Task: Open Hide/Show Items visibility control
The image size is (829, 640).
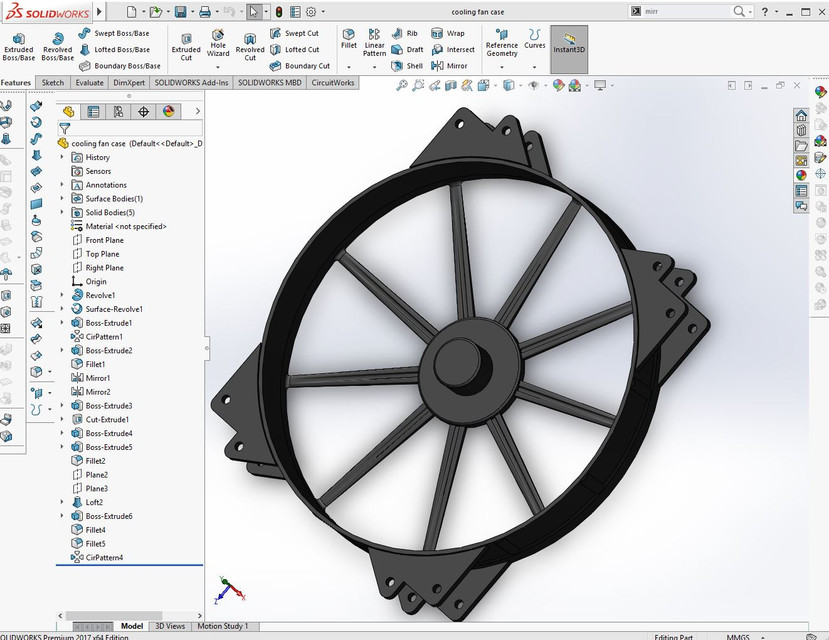Action: 535,86
